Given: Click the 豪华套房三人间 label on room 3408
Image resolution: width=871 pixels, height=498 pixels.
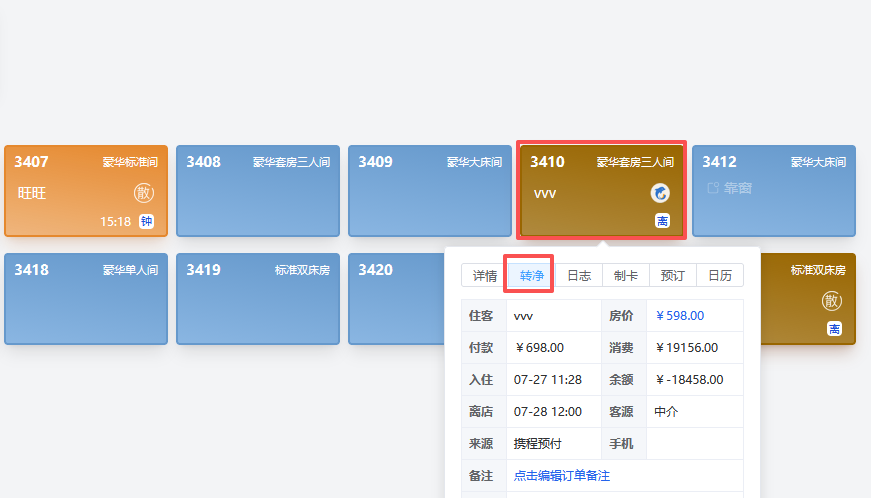Looking at the screenshot, I should 291,162.
